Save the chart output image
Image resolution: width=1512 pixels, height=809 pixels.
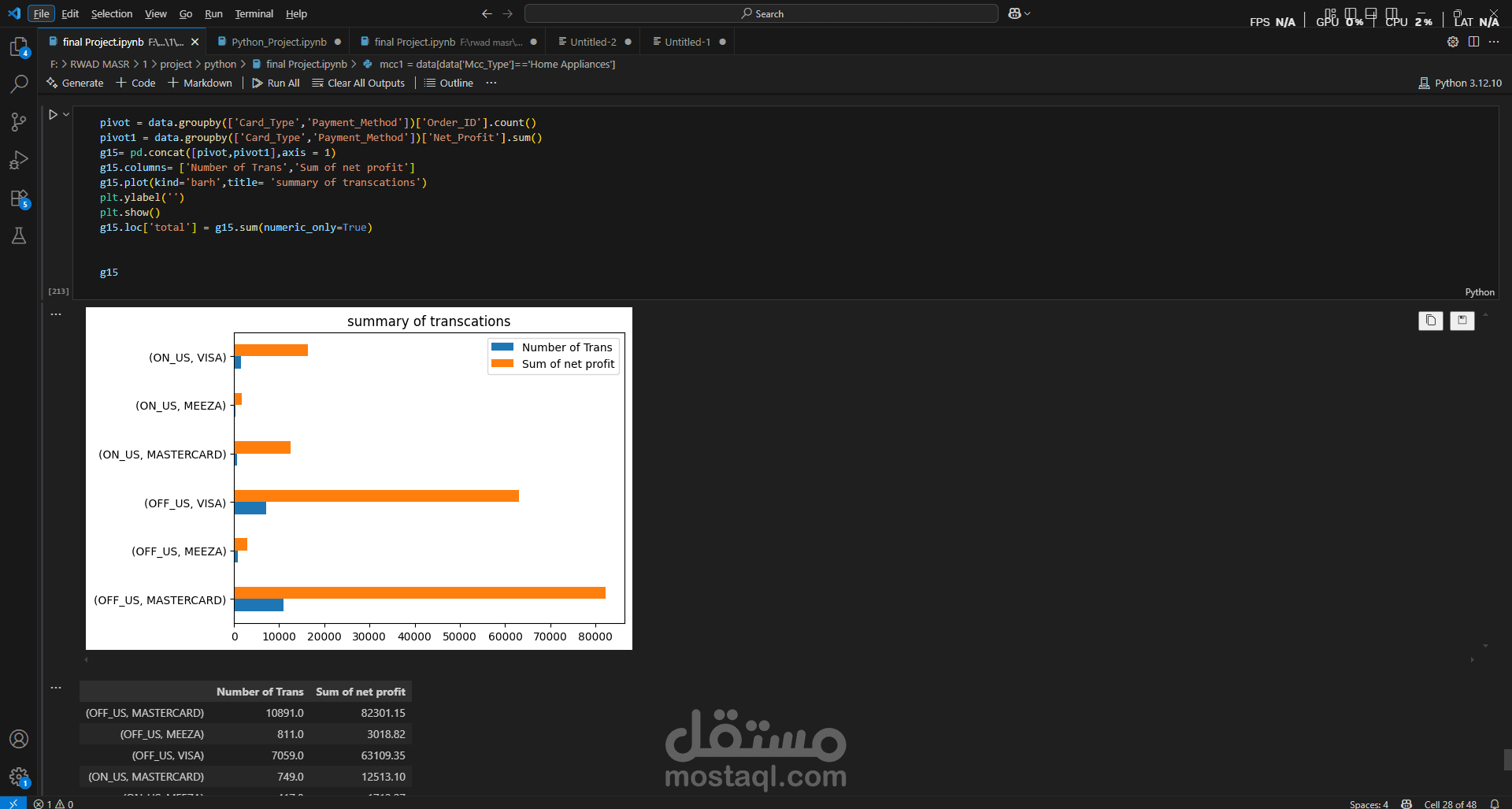tap(1462, 321)
